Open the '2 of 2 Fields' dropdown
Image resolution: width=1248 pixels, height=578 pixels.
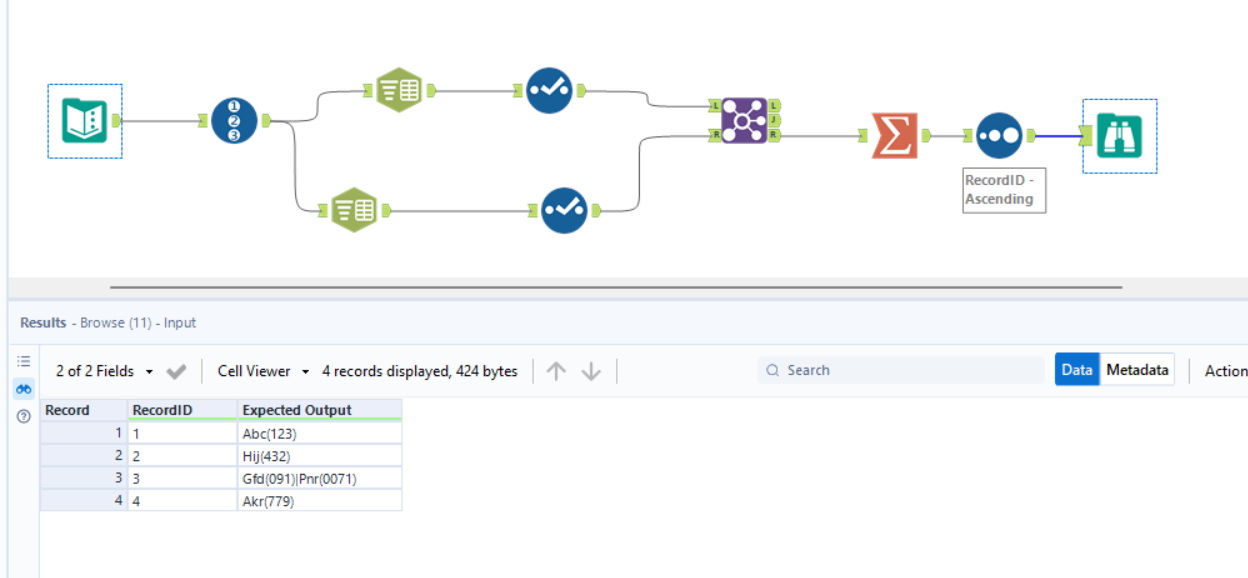click(x=105, y=371)
